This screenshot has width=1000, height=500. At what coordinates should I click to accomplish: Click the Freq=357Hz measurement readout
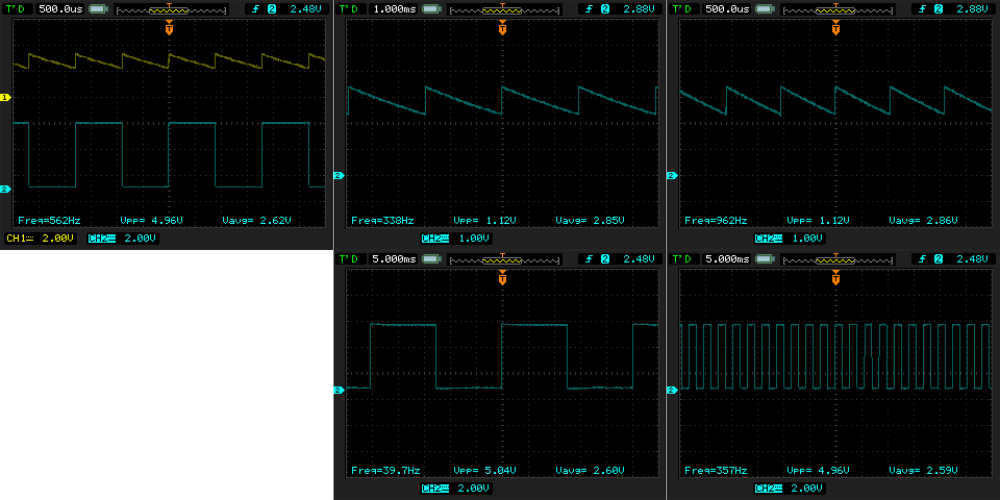pos(716,471)
